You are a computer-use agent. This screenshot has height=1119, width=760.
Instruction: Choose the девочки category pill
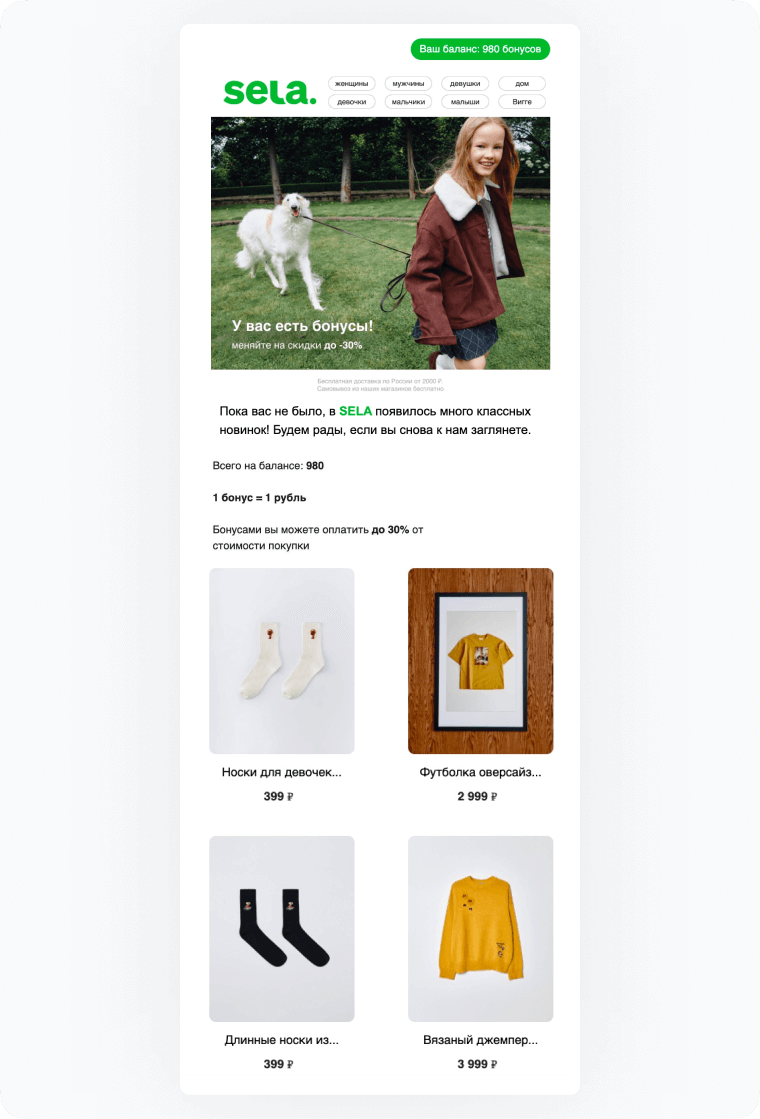coord(352,102)
